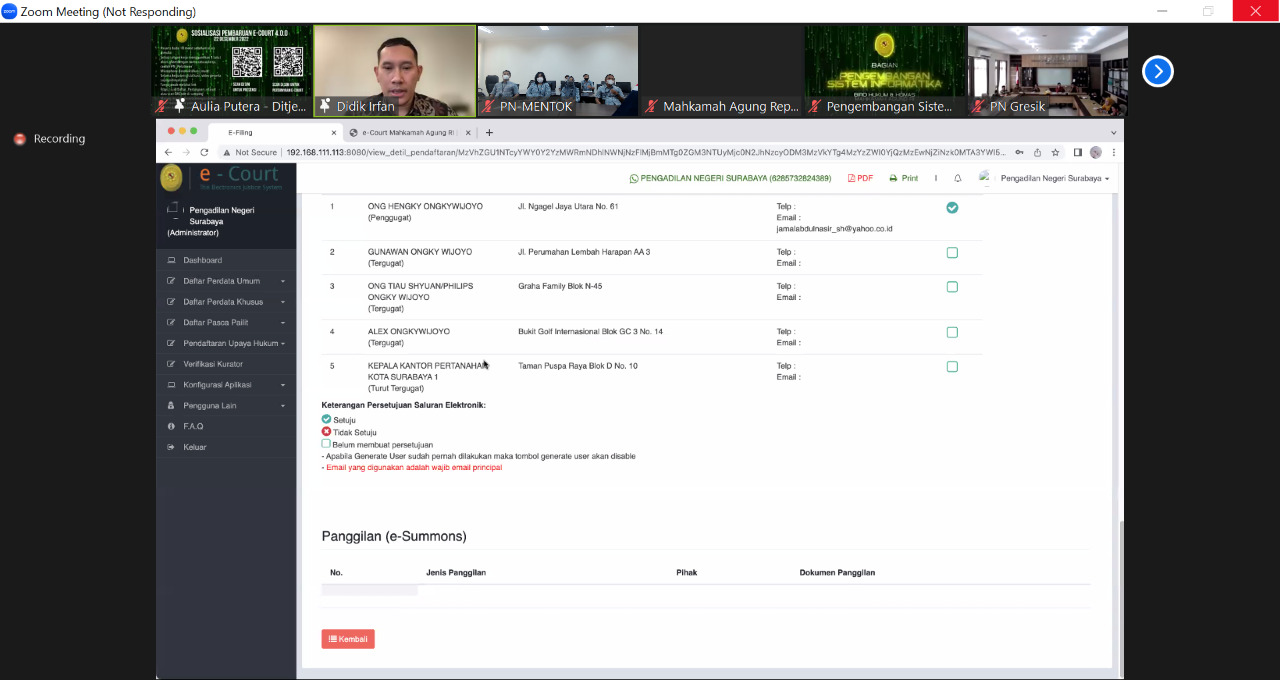Go to Dashboard in sidebar
The width and height of the screenshot is (1280, 680).
(x=202, y=260)
